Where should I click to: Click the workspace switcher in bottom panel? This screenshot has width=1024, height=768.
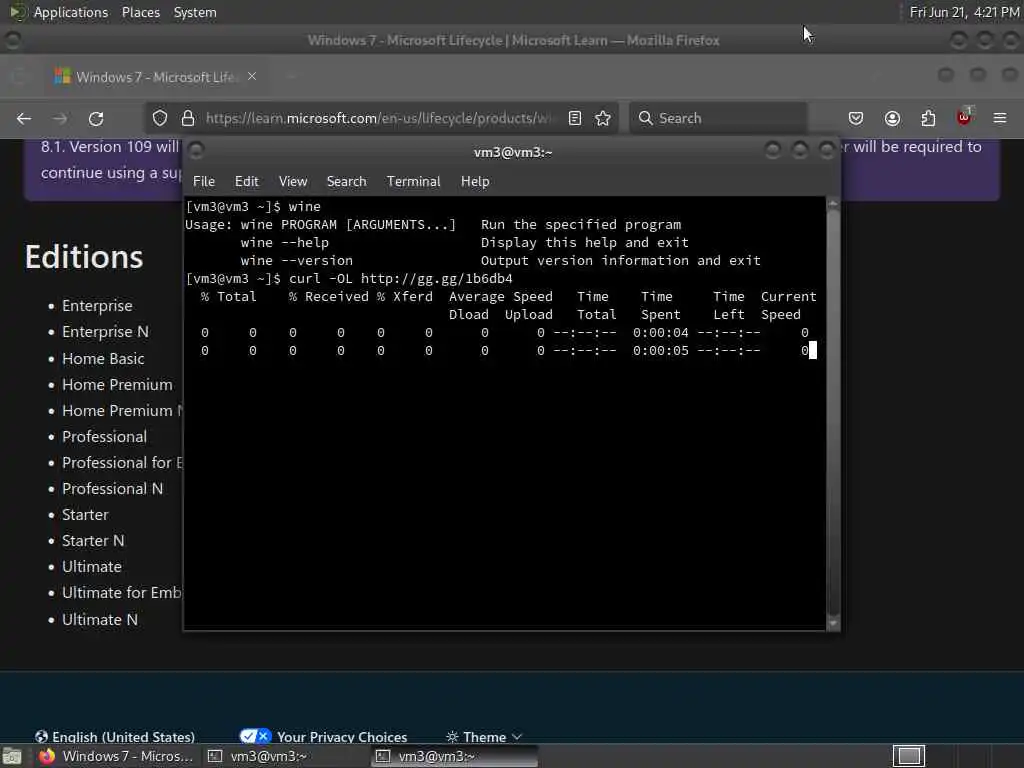point(909,756)
